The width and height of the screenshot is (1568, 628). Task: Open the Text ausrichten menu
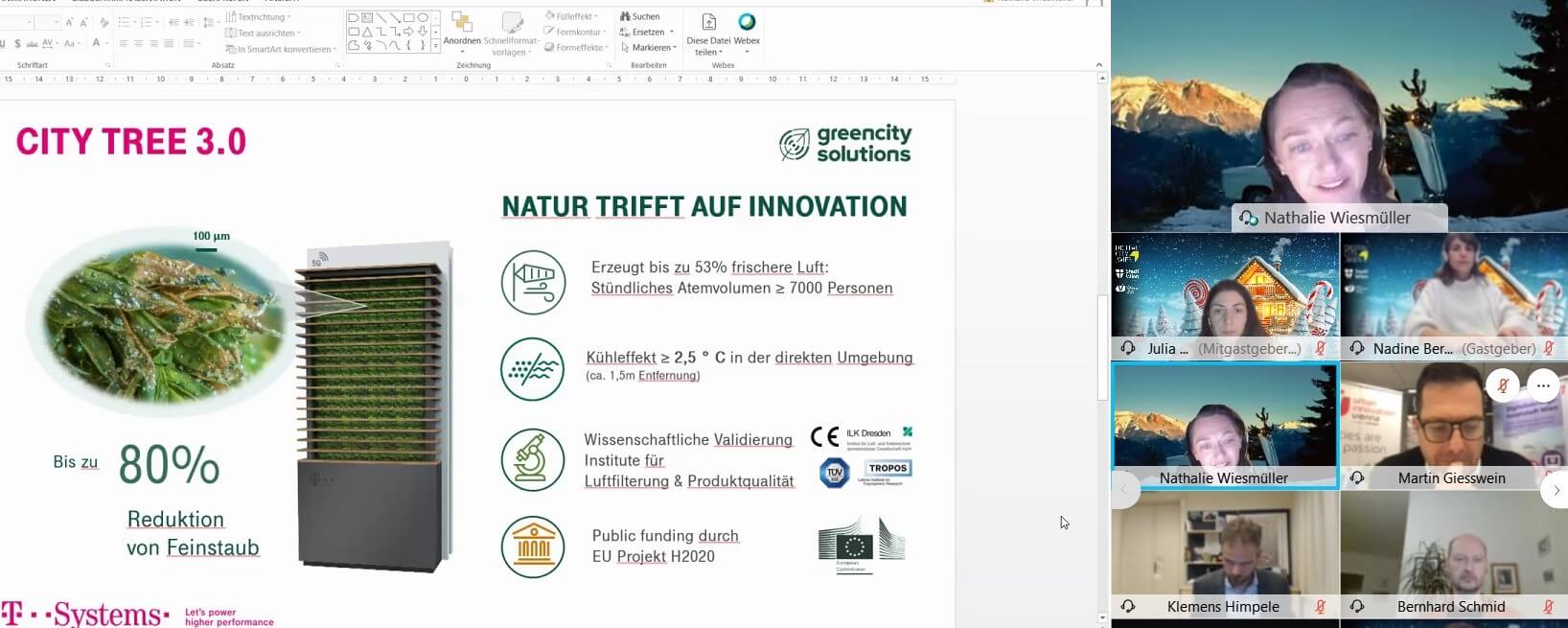pos(263,33)
